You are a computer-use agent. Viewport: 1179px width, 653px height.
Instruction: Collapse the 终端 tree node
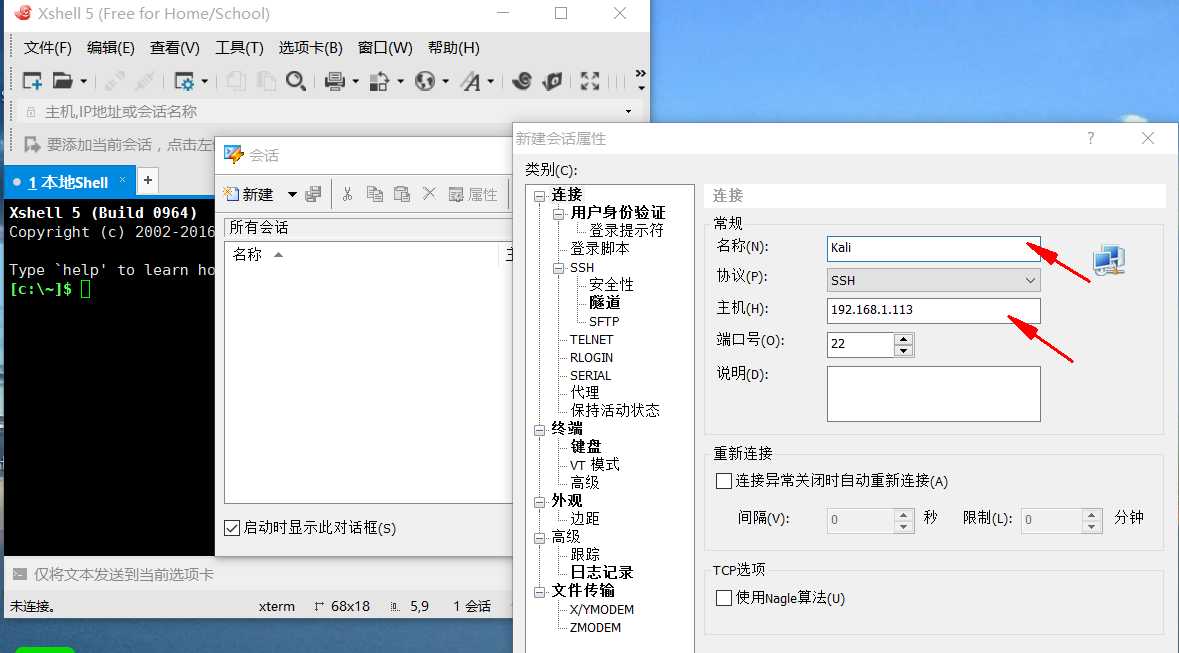pyautogui.click(x=539, y=430)
